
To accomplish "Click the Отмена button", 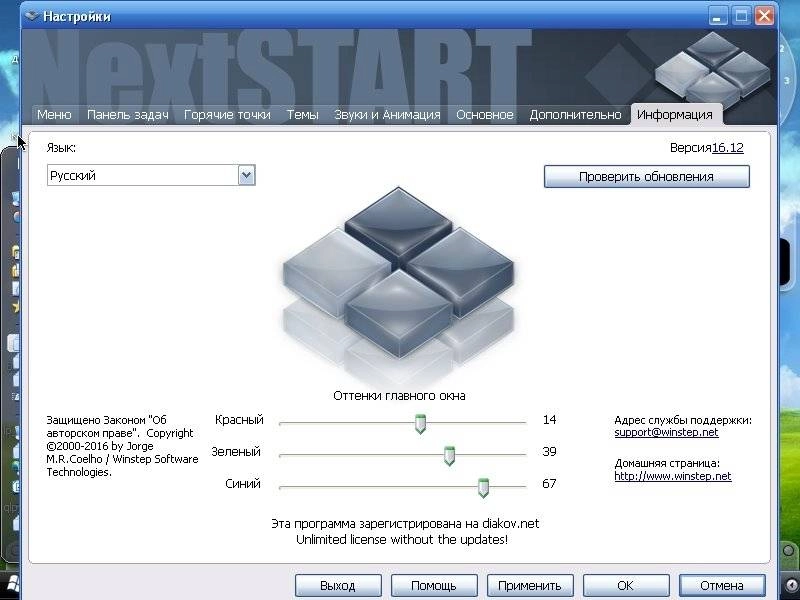I will 722,585.
